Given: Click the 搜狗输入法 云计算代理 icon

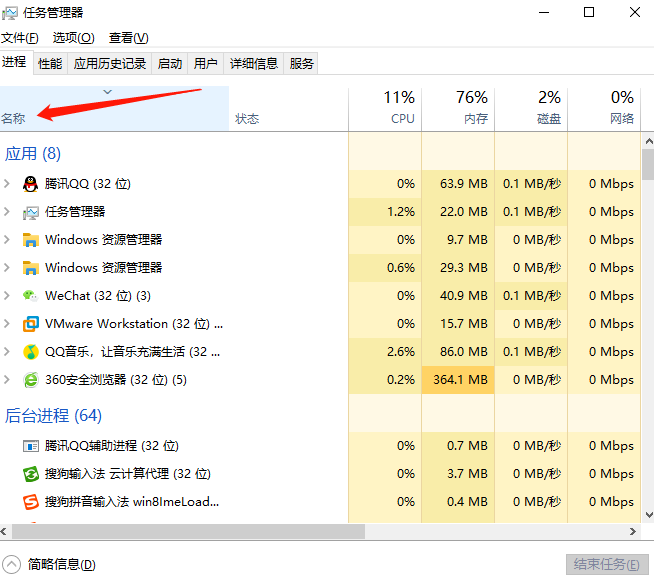Looking at the screenshot, I should 31,474.
